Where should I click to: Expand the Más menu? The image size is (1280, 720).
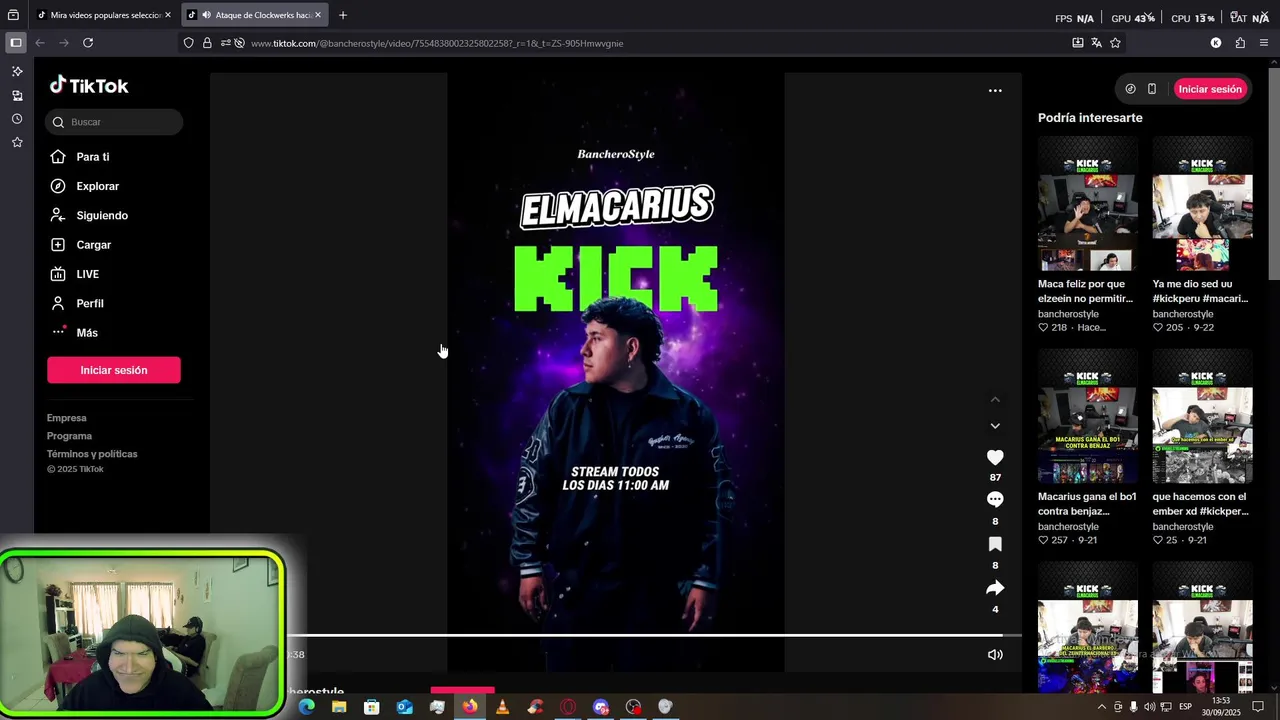(87, 333)
